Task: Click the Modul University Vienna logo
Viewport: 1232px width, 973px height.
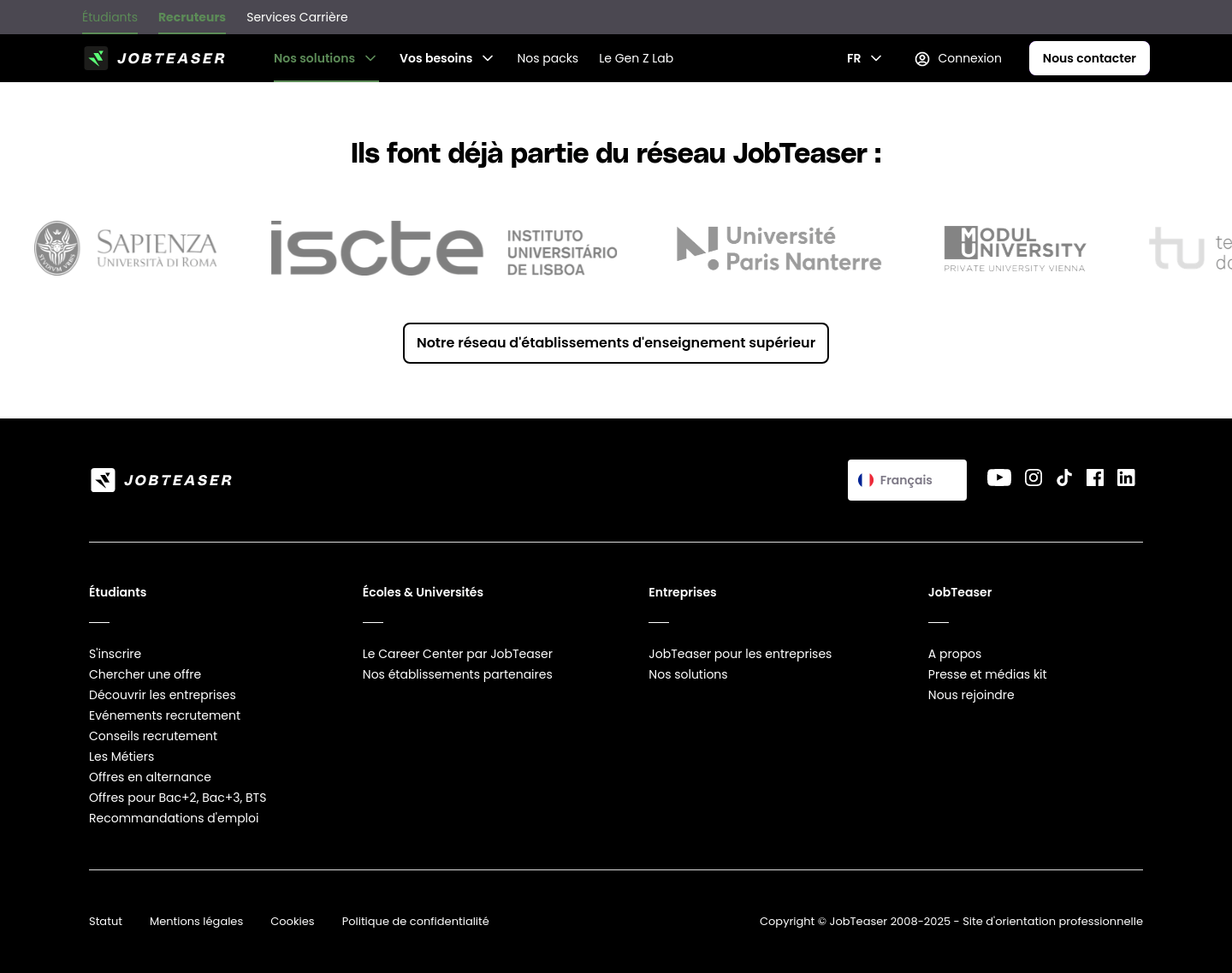Action: click(x=1015, y=249)
